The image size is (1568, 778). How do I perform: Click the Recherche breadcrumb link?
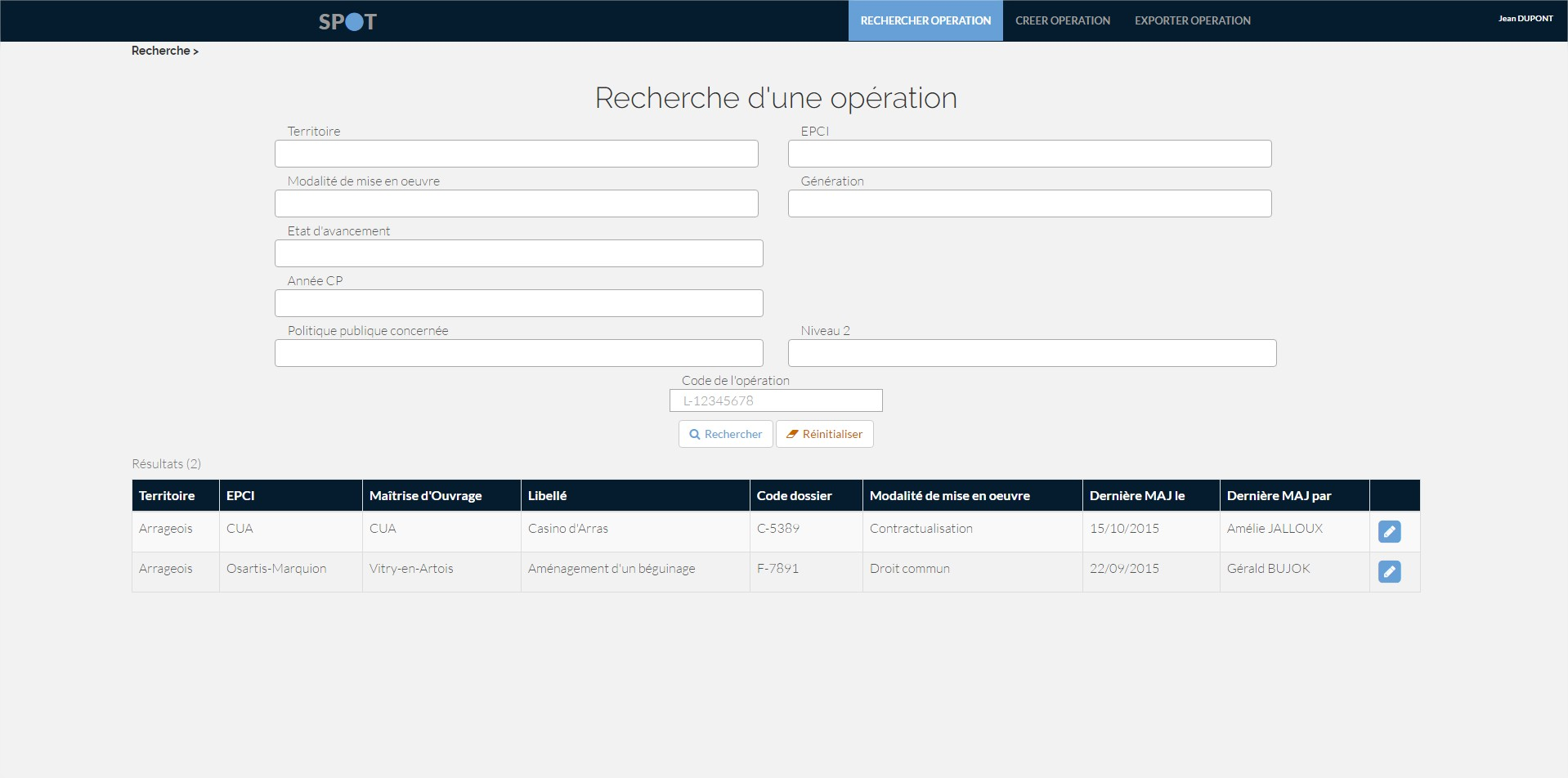(161, 51)
